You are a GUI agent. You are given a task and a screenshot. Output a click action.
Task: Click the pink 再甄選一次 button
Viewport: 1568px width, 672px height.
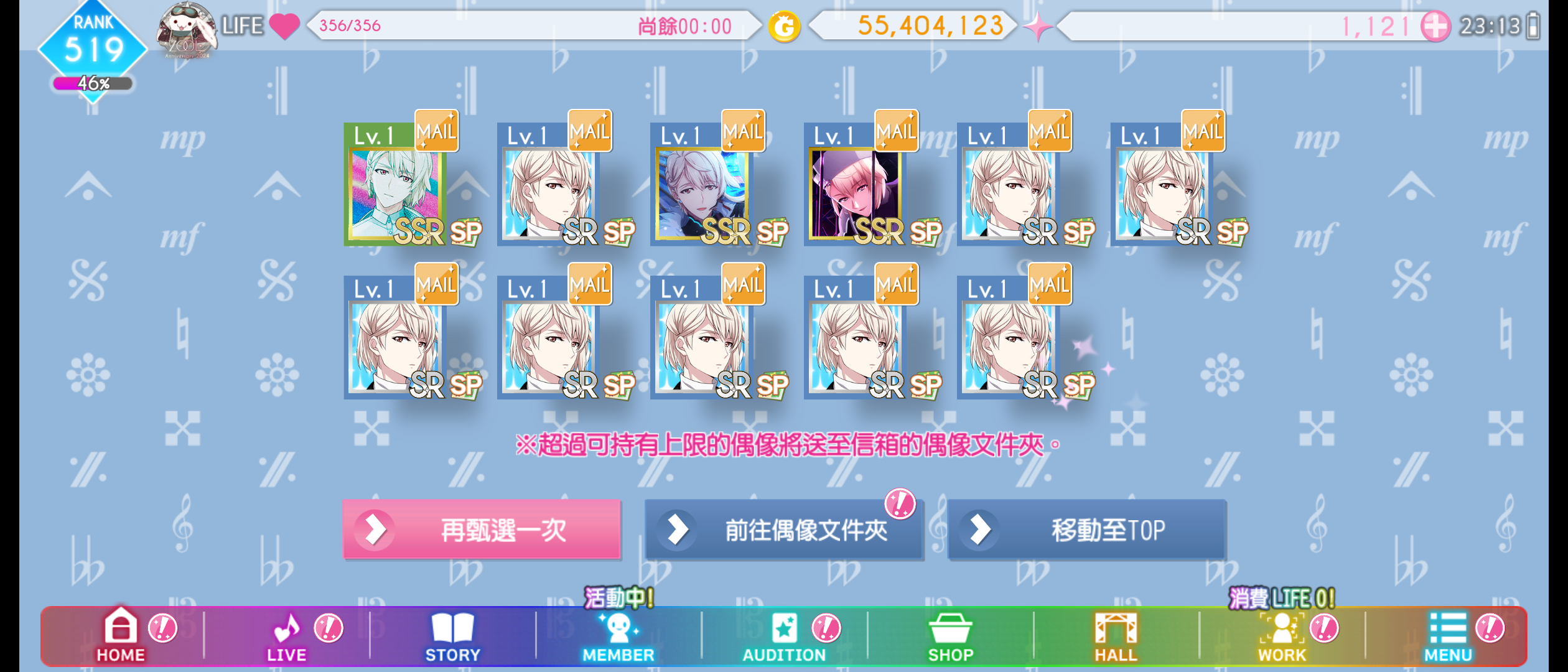coord(482,530)
